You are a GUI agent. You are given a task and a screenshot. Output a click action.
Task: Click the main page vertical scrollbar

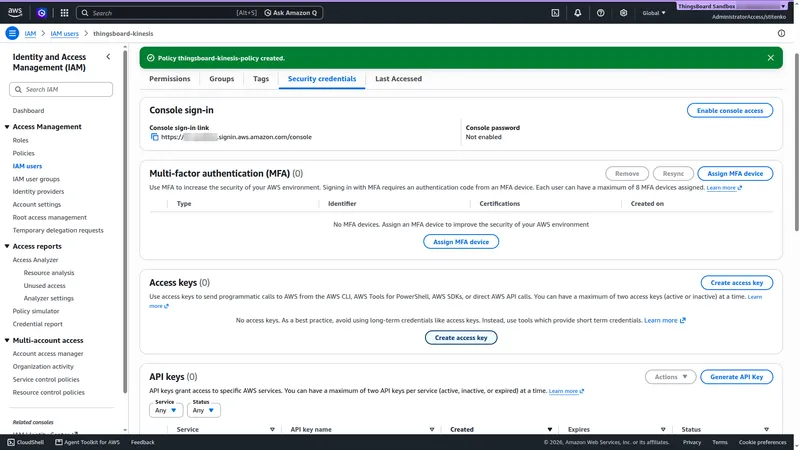coord(796,142)
